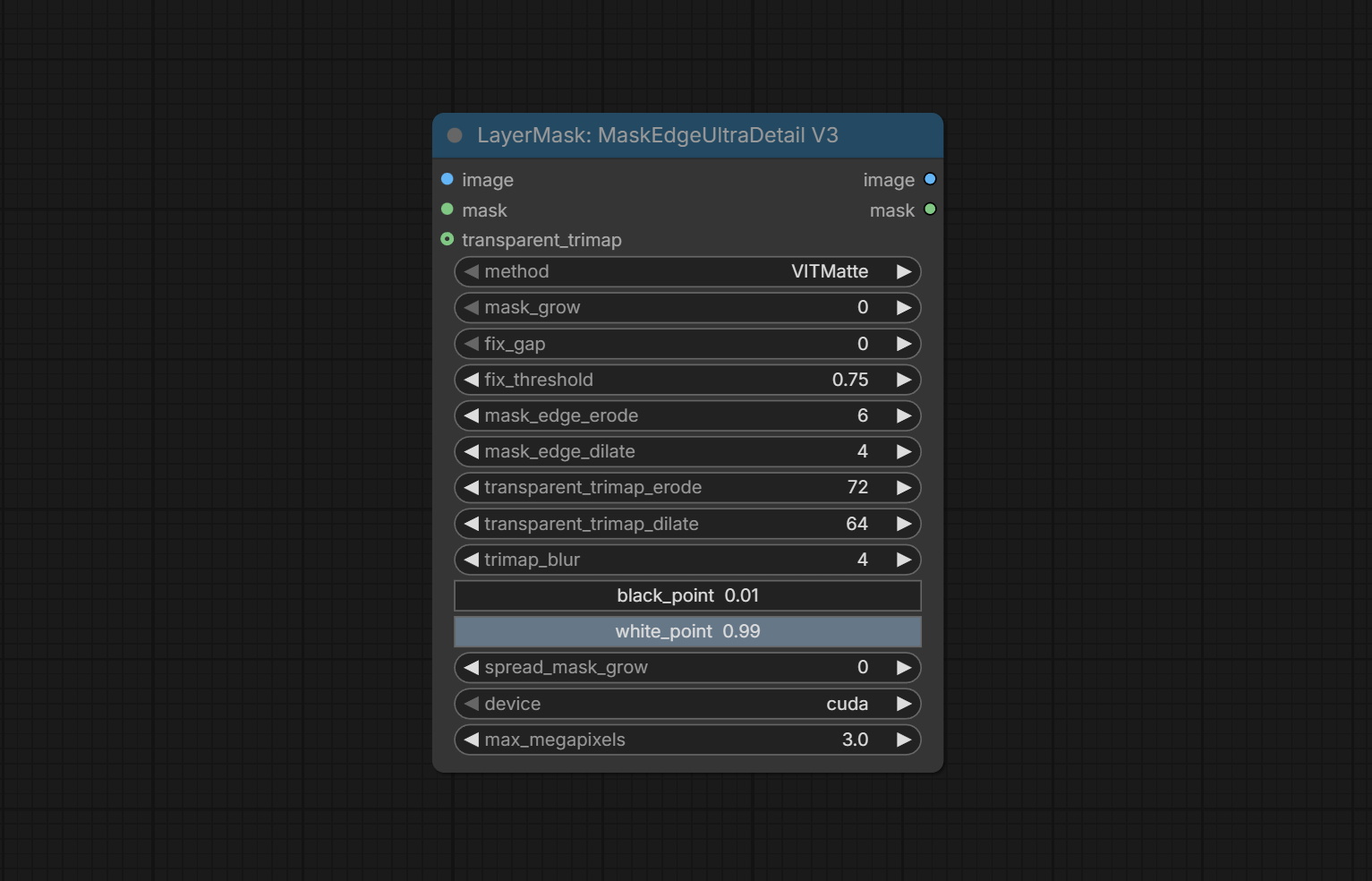Viewport: 1372px width, 881px height.
Task: Click the white_point slider
Action: [687, 632]
